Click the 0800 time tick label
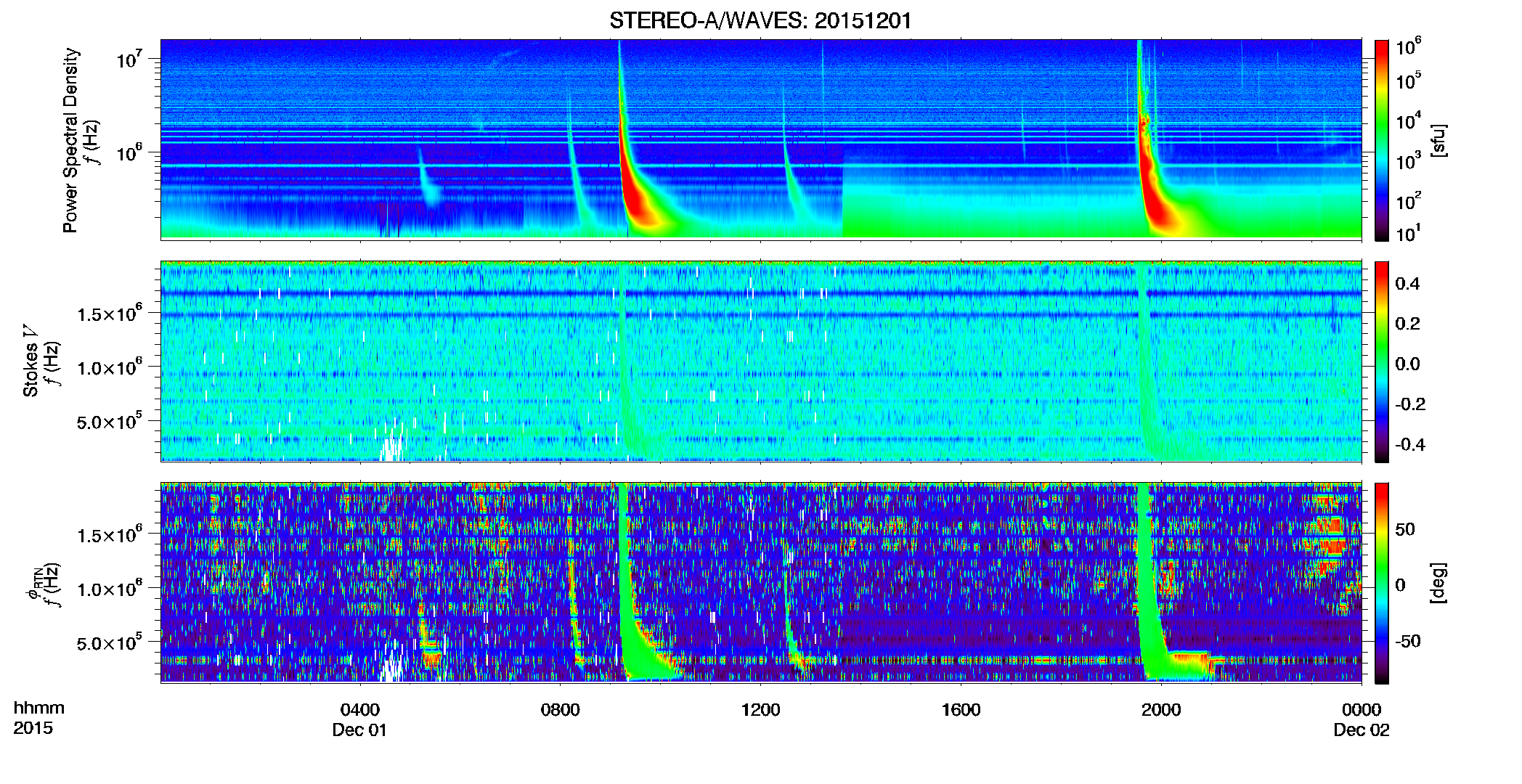Viewport: 1522px width, 784px height. pyautogui.click(x=561, y=709)
